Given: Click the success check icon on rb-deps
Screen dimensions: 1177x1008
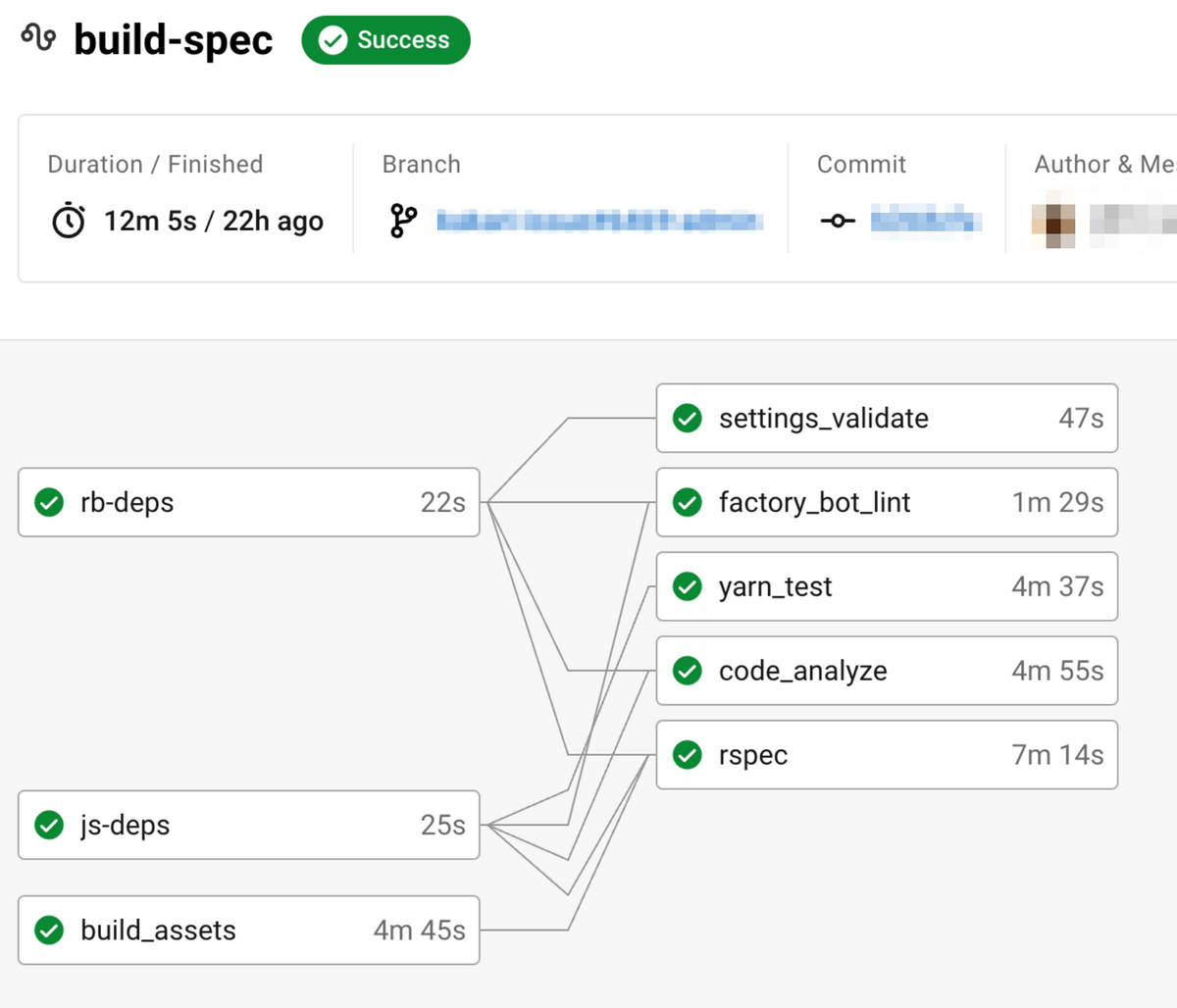Looking at the screenshot, I should (x=49, y=502).
